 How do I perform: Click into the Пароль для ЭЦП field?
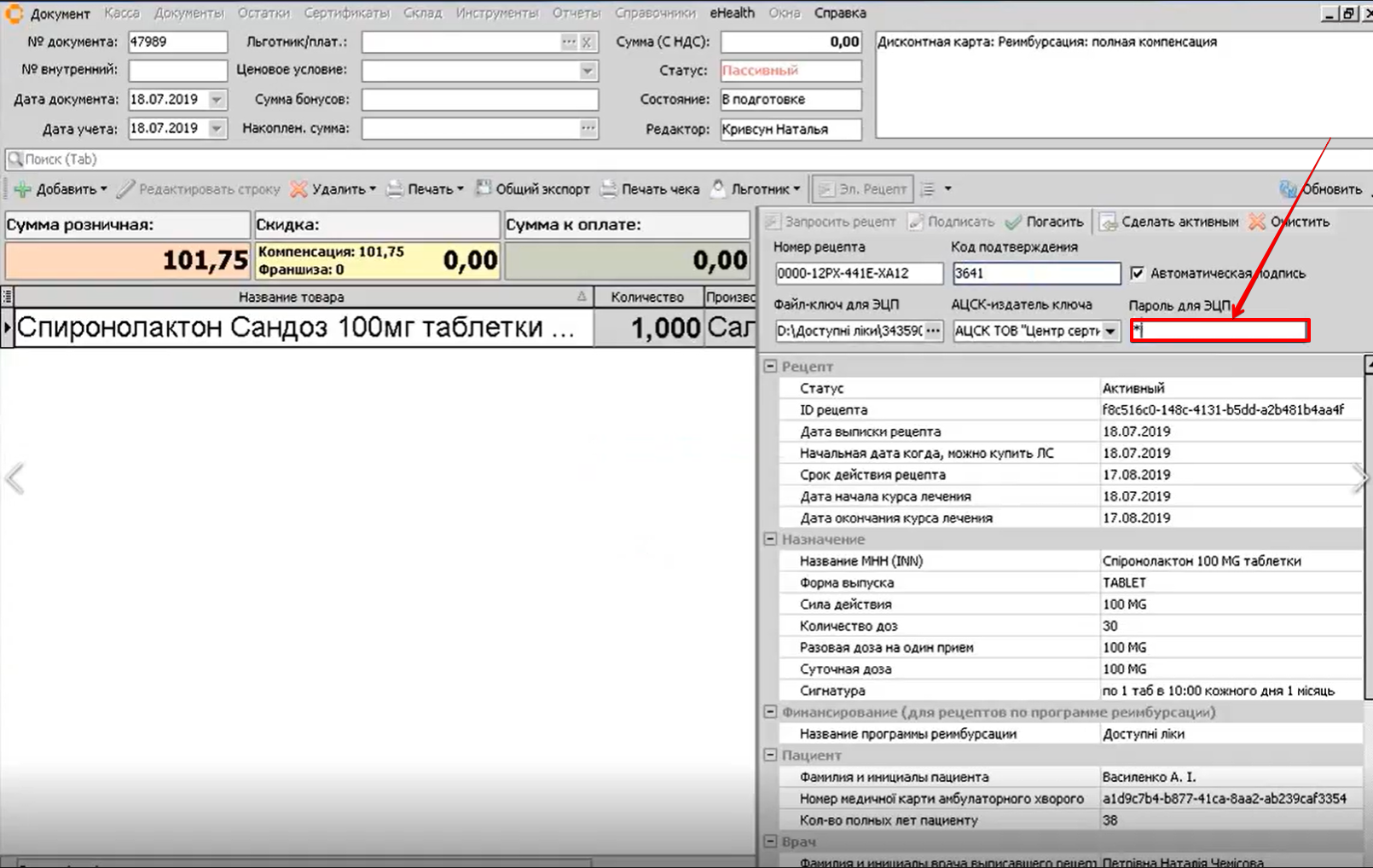1219,331
